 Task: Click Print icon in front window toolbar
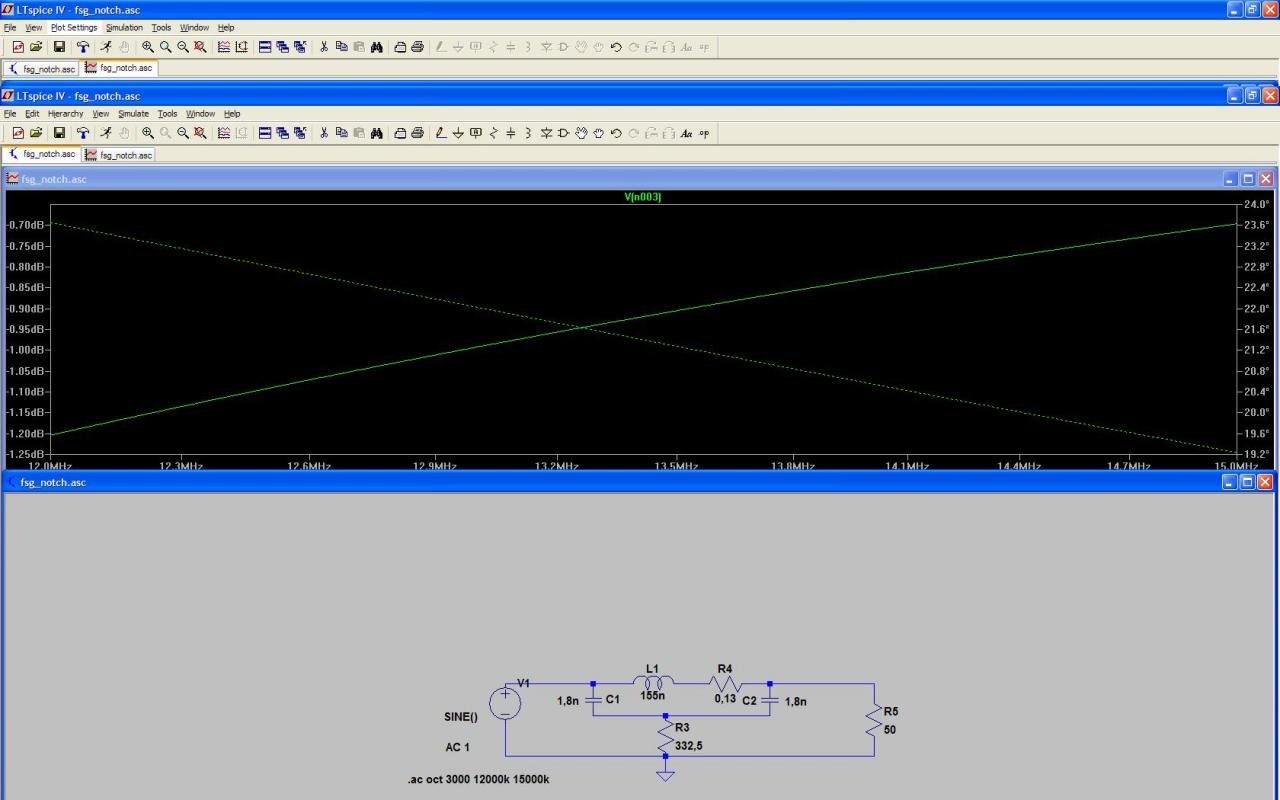418,133
